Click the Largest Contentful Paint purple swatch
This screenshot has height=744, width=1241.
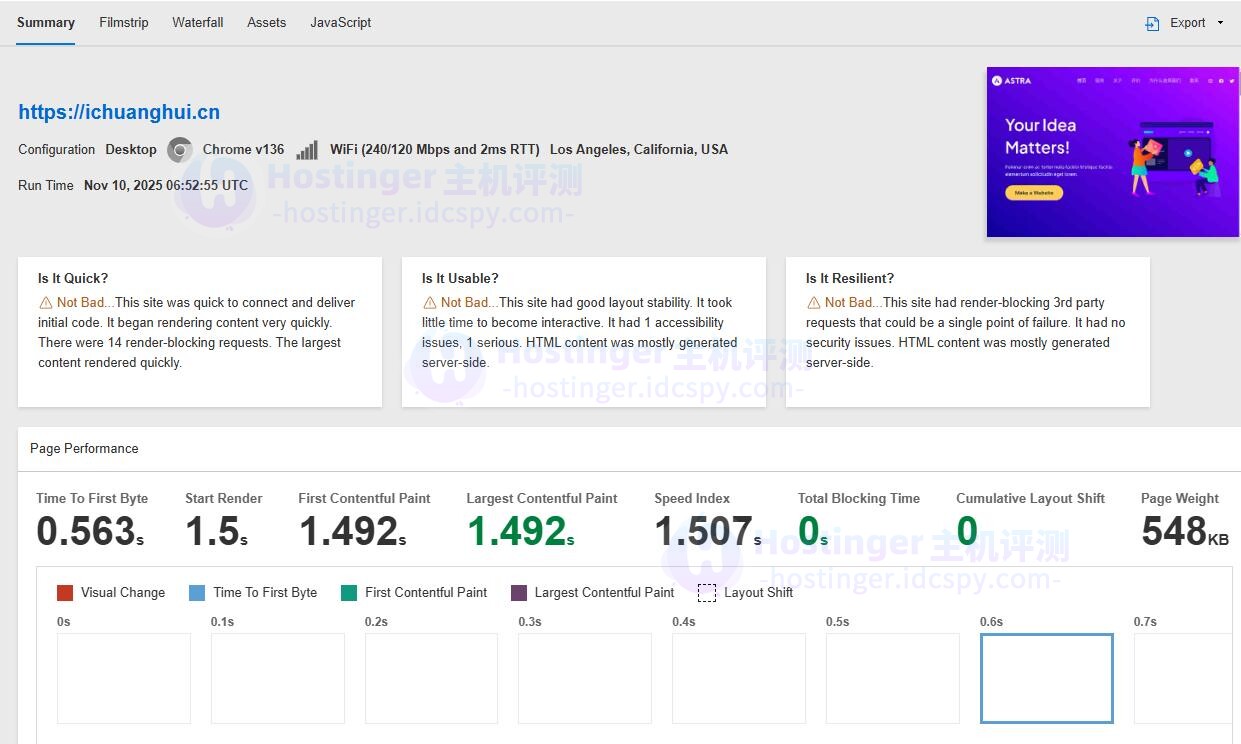click(x=519, y=593)
